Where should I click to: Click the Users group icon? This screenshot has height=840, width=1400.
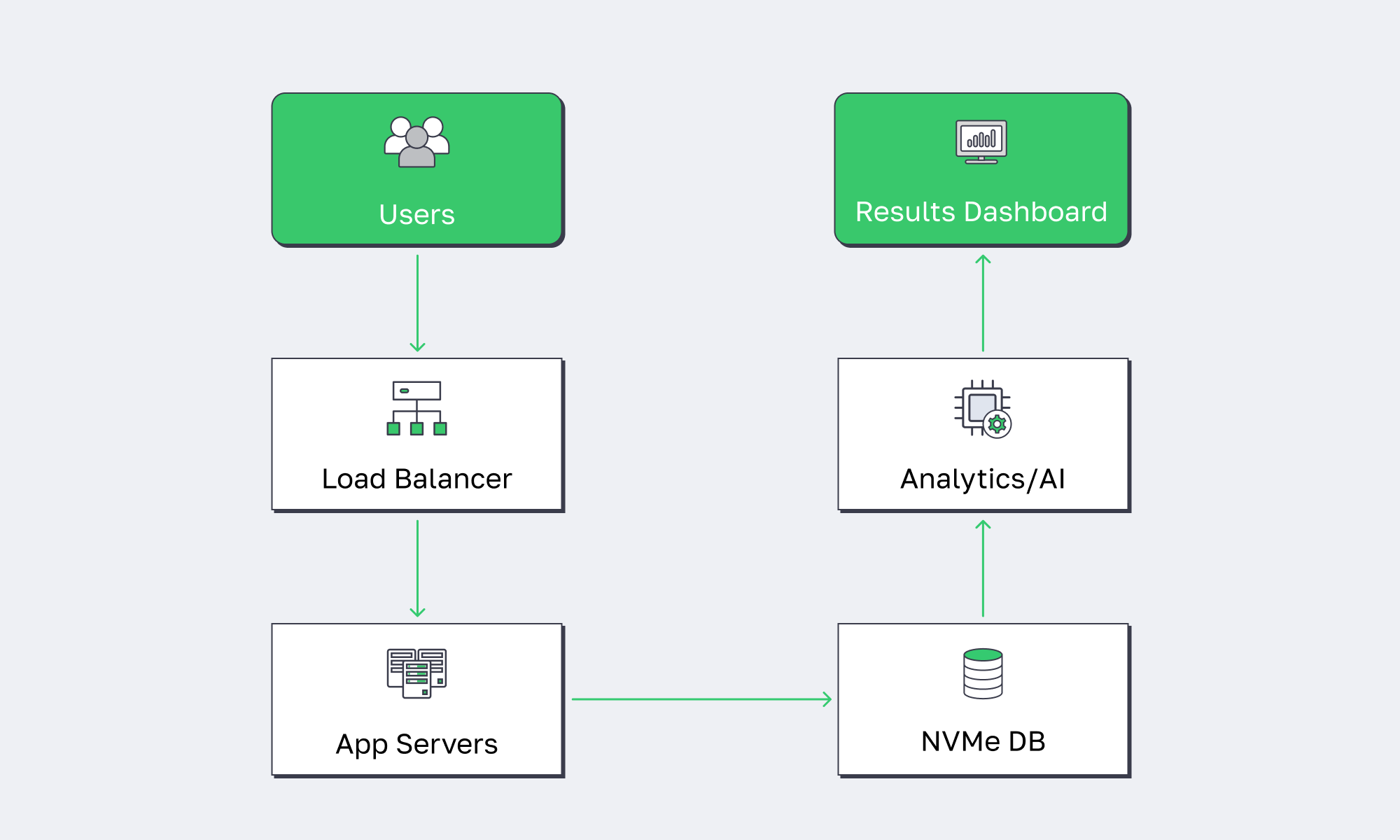pyautogui.click(x=418, y=143)
